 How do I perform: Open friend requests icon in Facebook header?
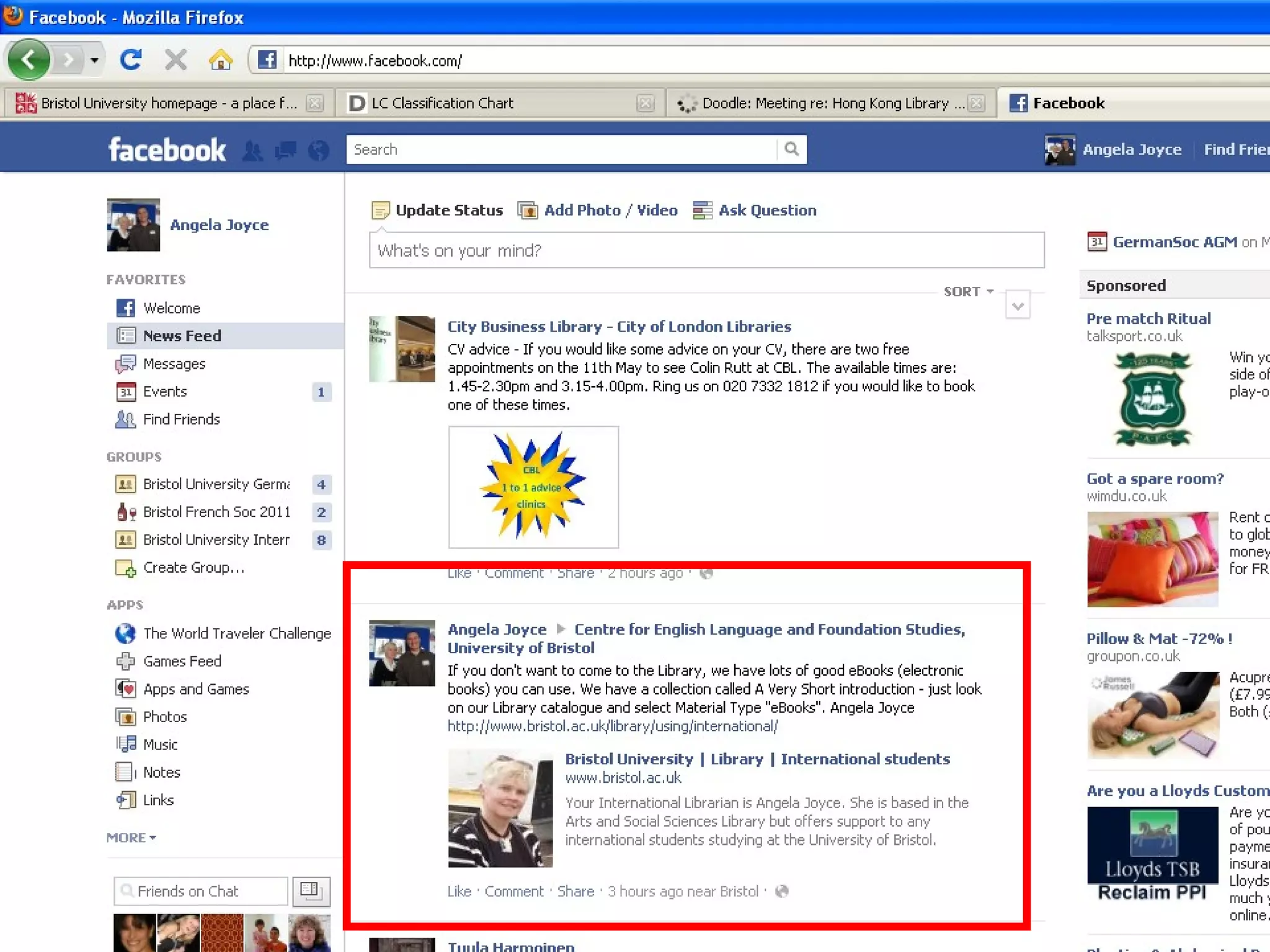[x=252, y=151]
